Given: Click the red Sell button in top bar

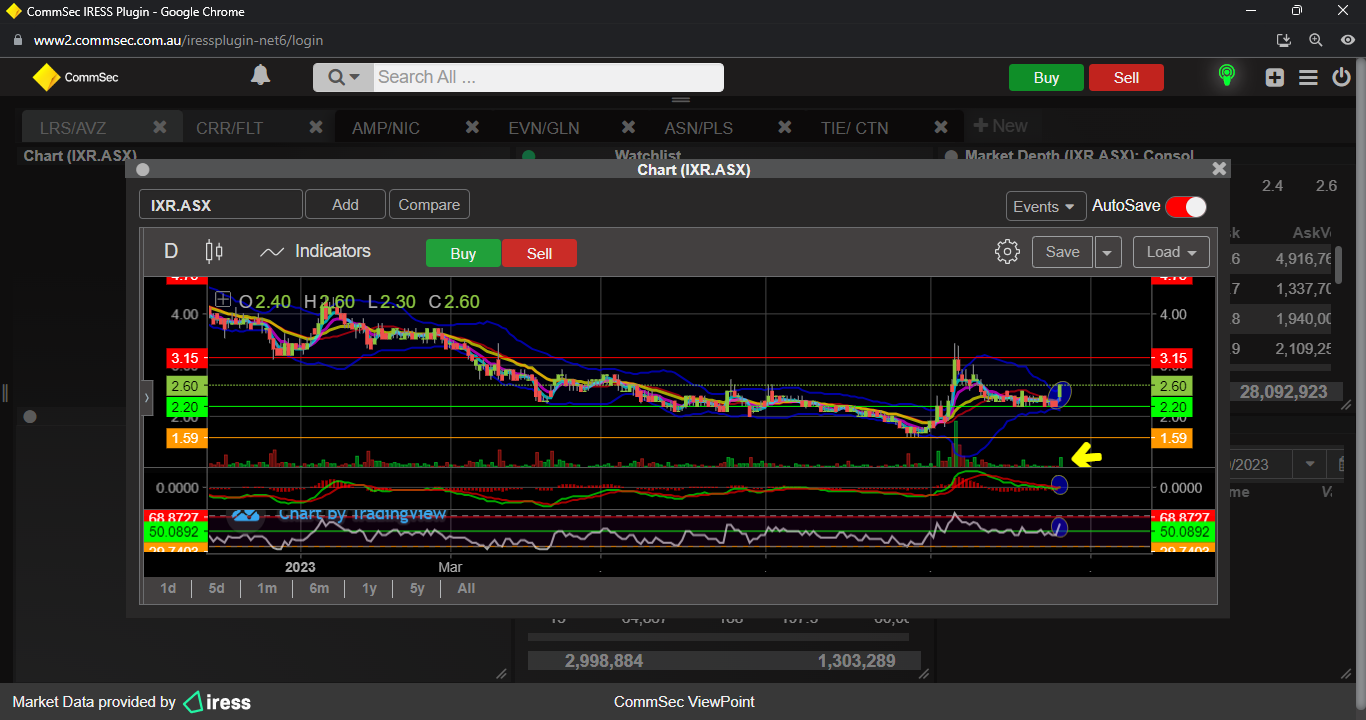Looking at the screenshot, I should 1126,78.
